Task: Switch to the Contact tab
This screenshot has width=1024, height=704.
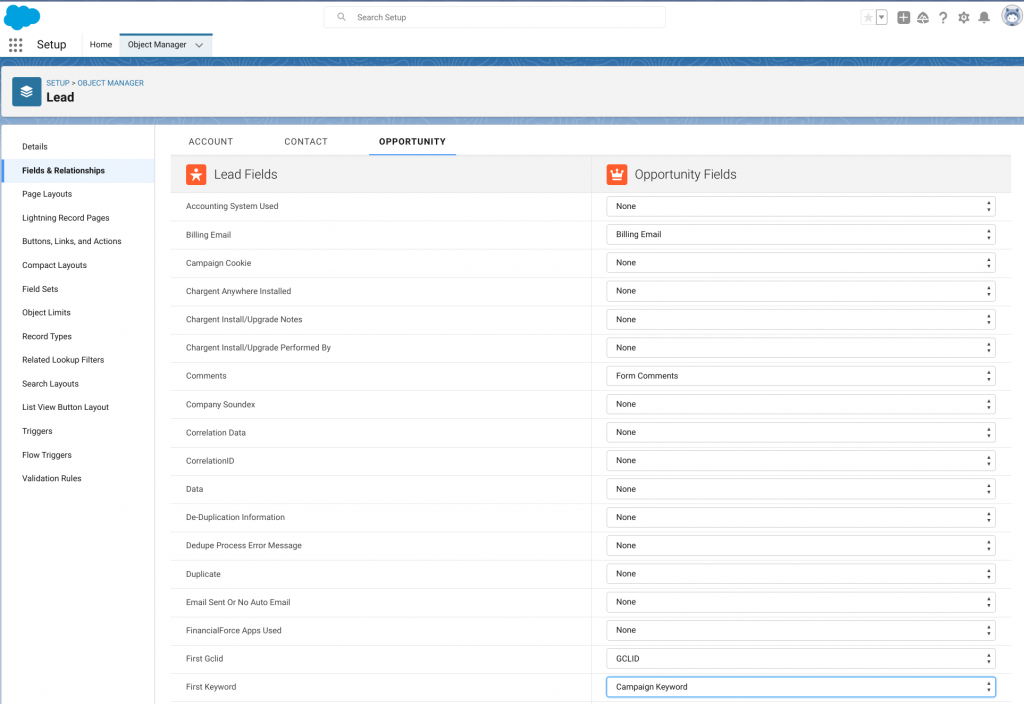Action: click(306, 142)
